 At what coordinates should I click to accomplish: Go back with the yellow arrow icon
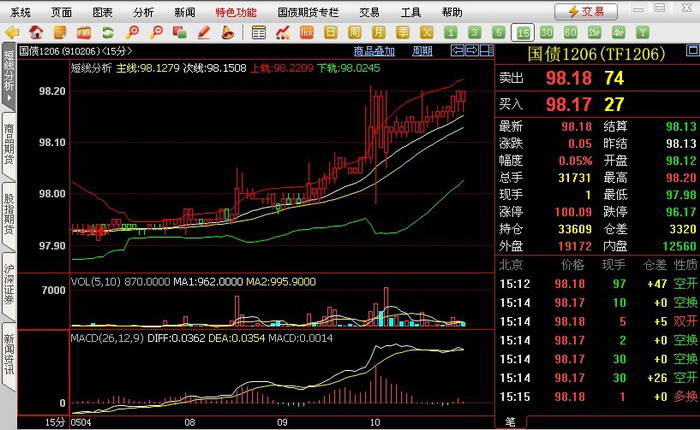click(x=12, y=33)
